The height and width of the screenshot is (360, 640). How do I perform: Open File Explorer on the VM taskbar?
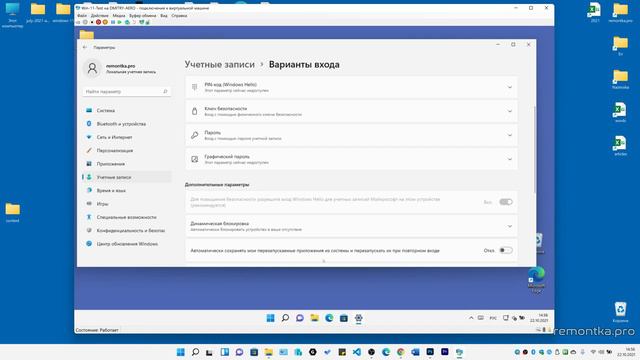[314, 318]
